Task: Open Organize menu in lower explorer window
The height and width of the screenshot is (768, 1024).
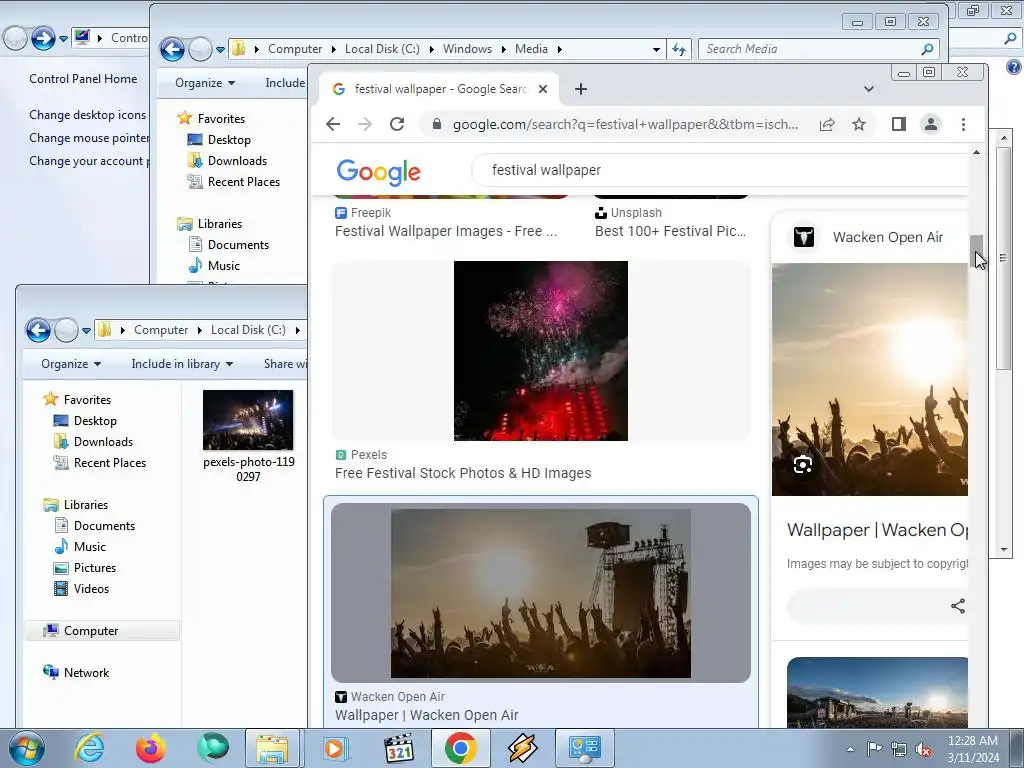Action: (x=71, y=364)
